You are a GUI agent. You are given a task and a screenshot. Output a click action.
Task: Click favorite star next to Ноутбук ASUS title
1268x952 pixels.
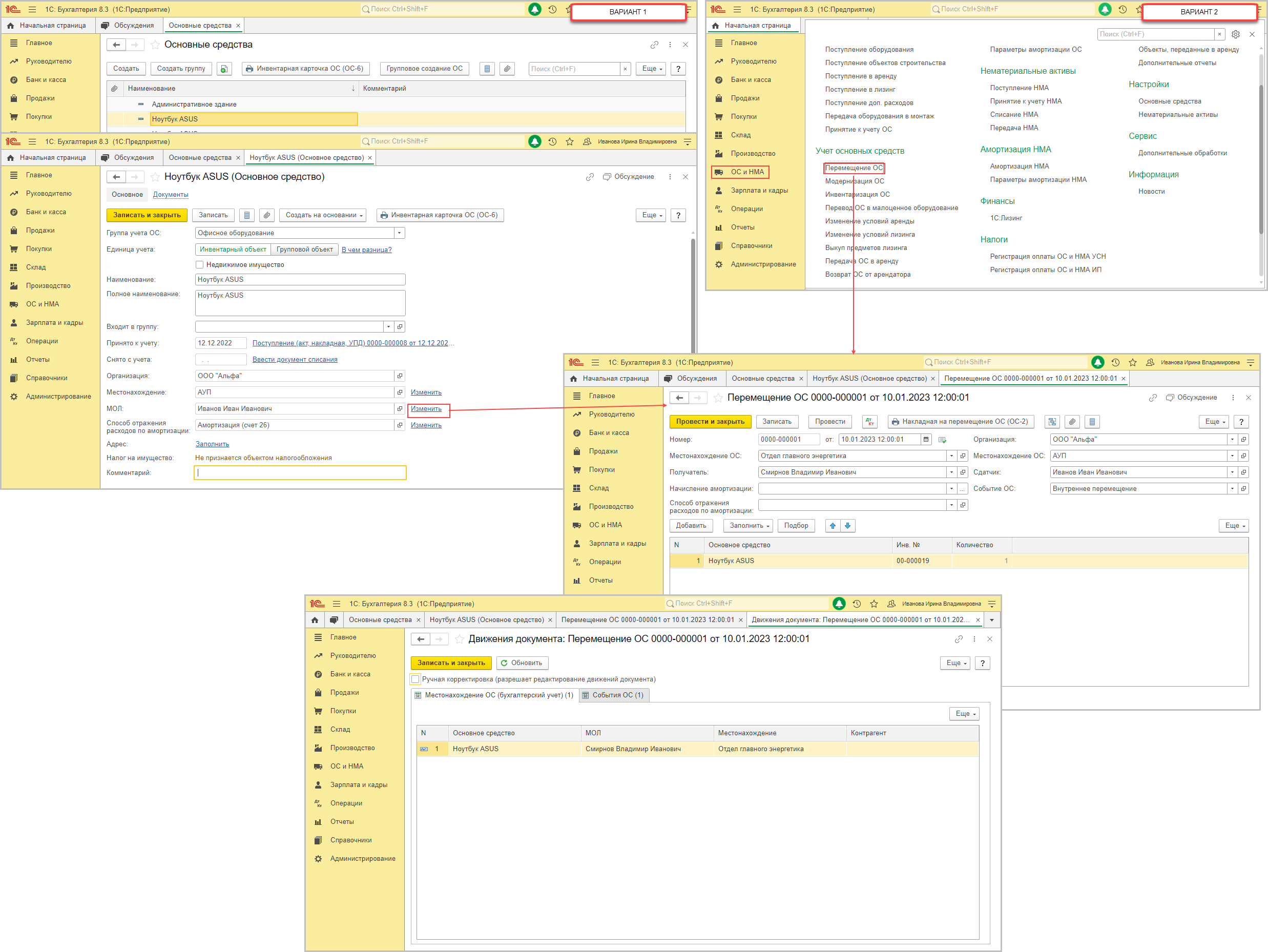155,177
